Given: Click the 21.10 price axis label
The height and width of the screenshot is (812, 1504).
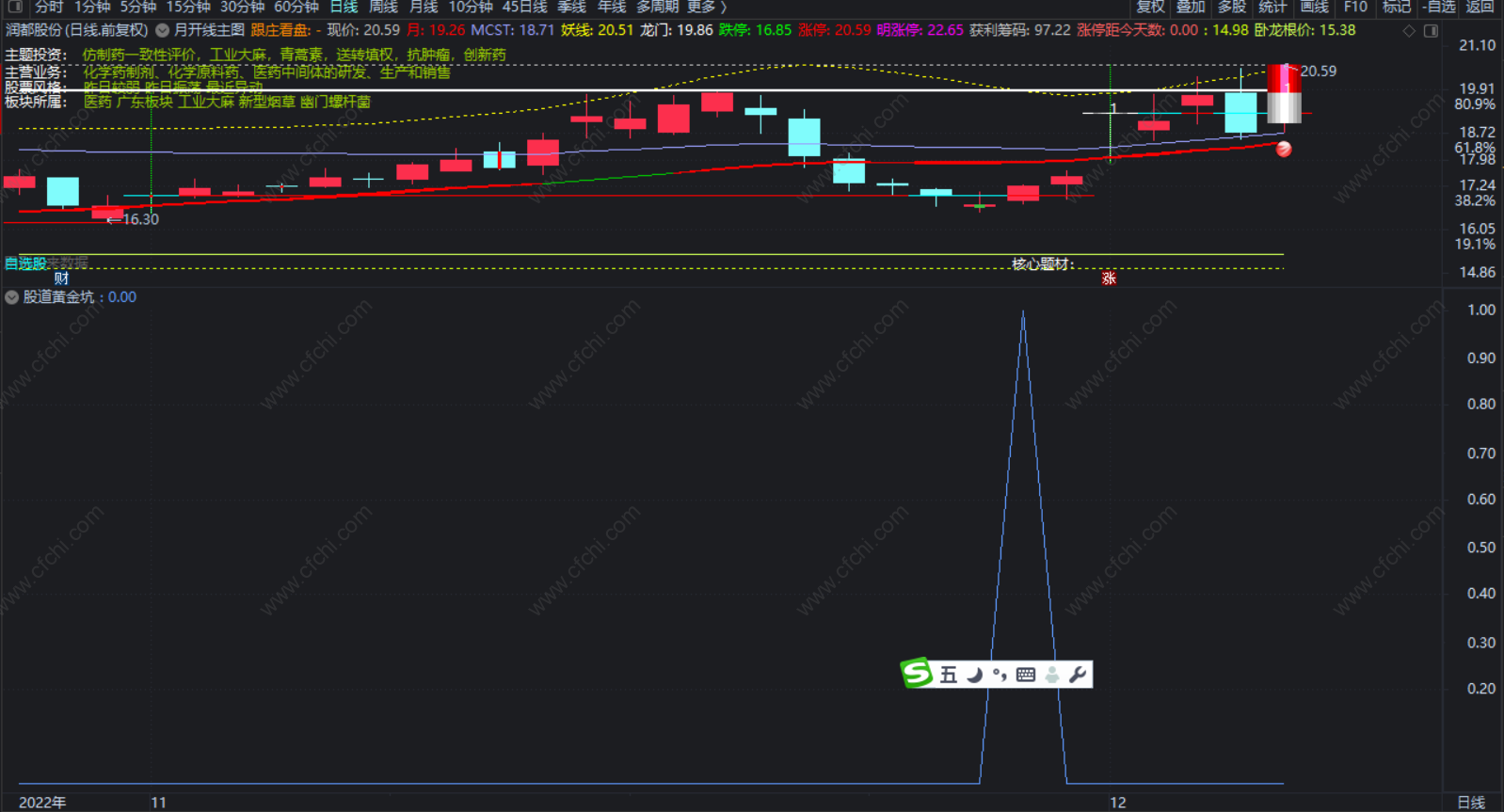Looking at the screenshot, I should [x=1477, y=45].
